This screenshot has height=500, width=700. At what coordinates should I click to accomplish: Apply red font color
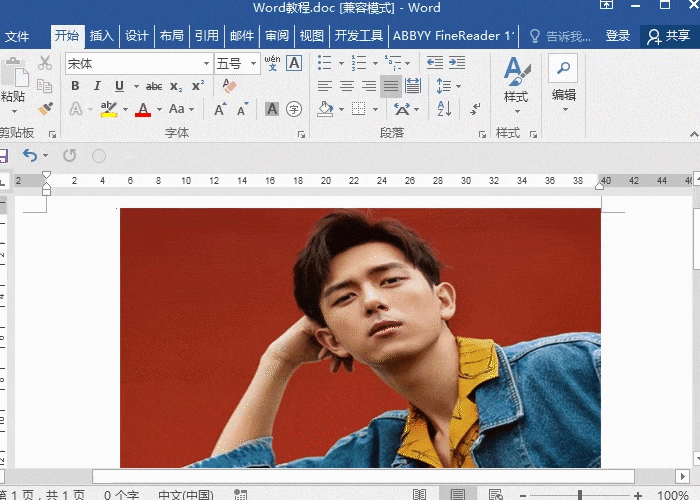[x=143, y=109]
